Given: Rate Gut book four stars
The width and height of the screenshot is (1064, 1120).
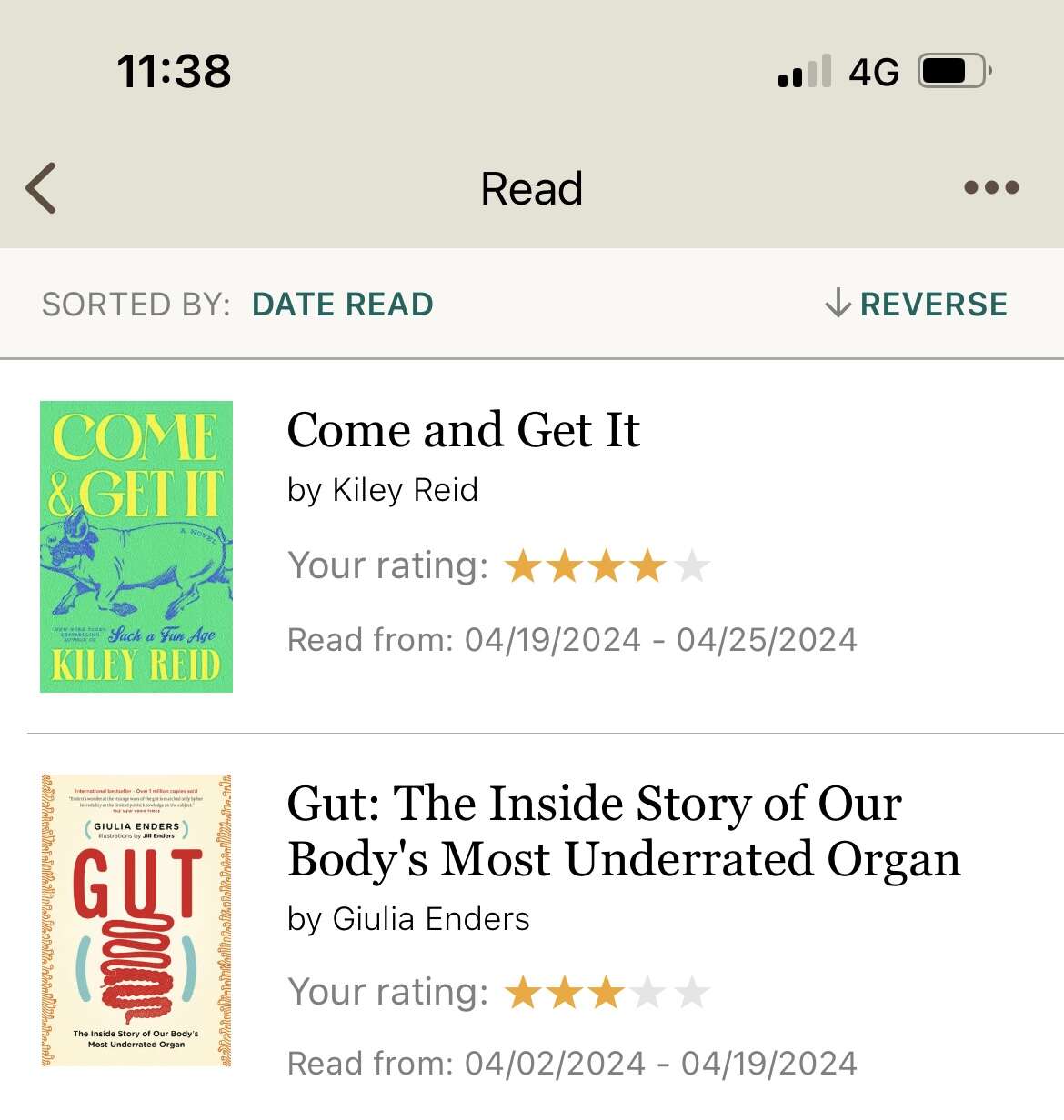Looking at the screenshot, I should coord(648,992).
